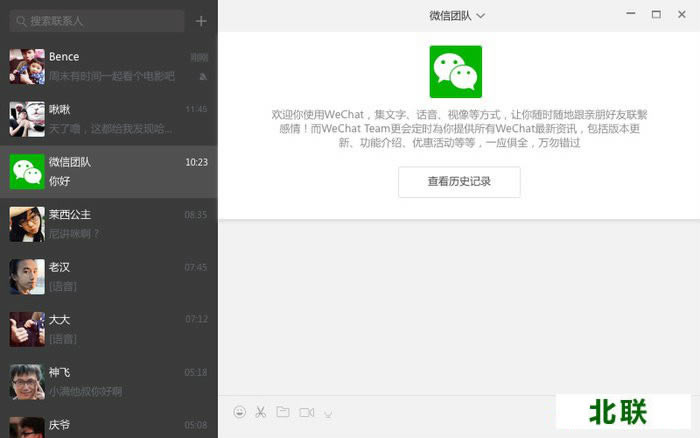Screen dimensions: 700x438
Task: Click the 搜索联系人 search field
Action: (100, 20)
